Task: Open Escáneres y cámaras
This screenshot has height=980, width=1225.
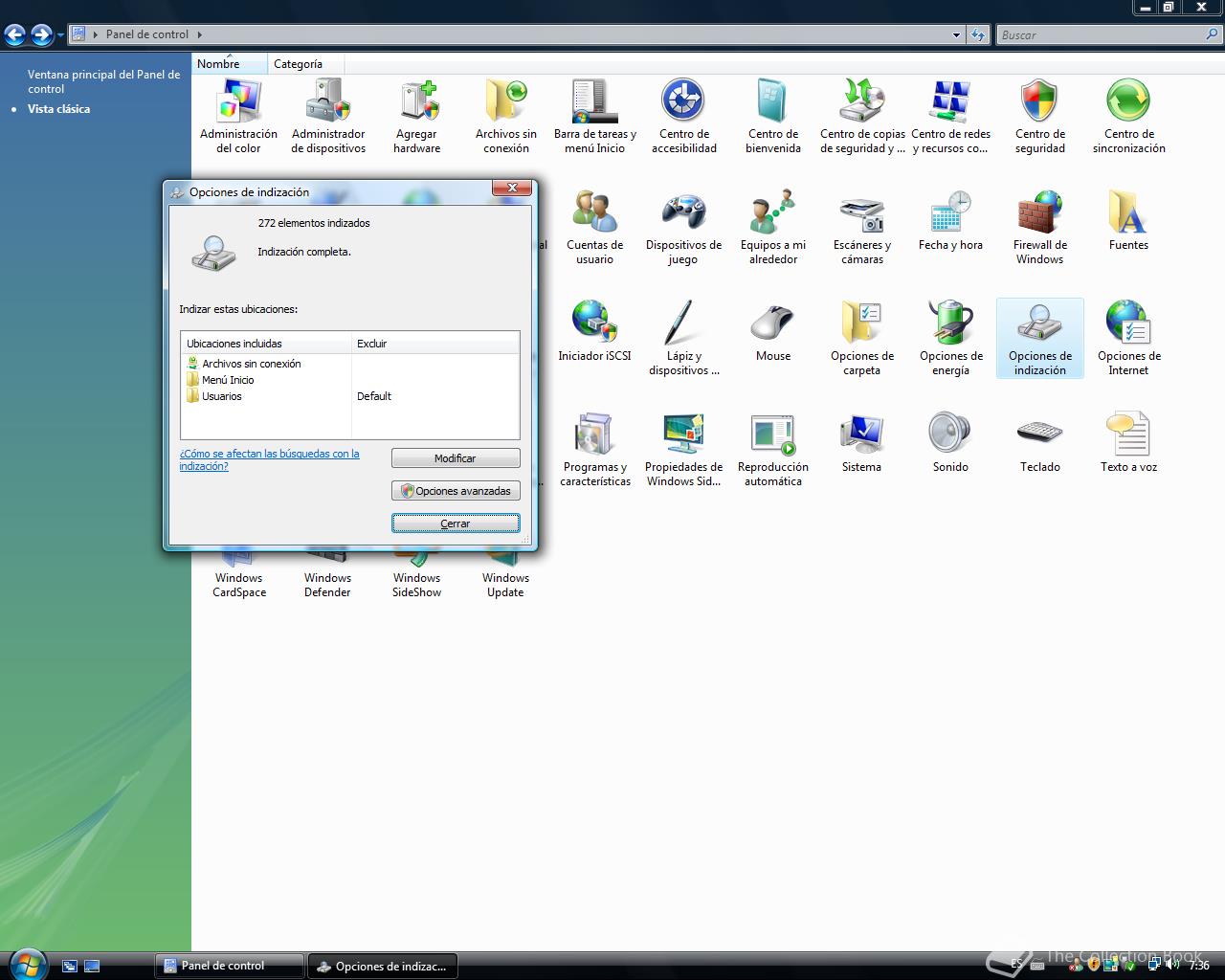Action: 862,228
